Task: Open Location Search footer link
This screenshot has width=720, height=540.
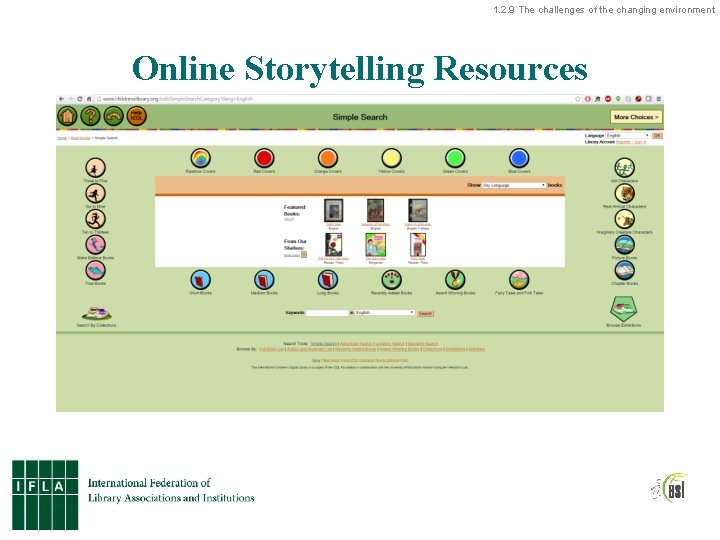Action: pos(390,343)
